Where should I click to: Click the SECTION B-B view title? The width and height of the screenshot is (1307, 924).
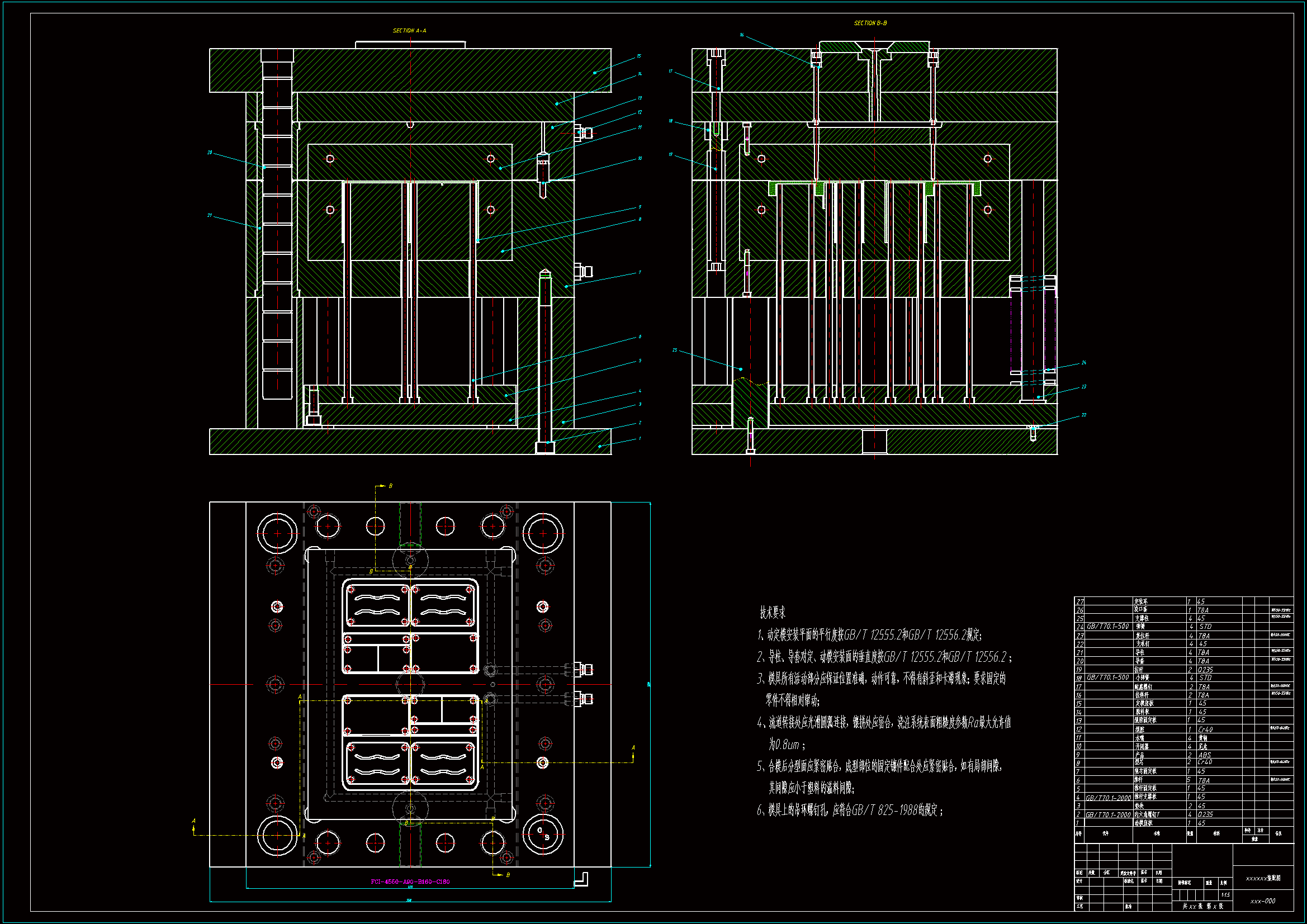point(870,23)
